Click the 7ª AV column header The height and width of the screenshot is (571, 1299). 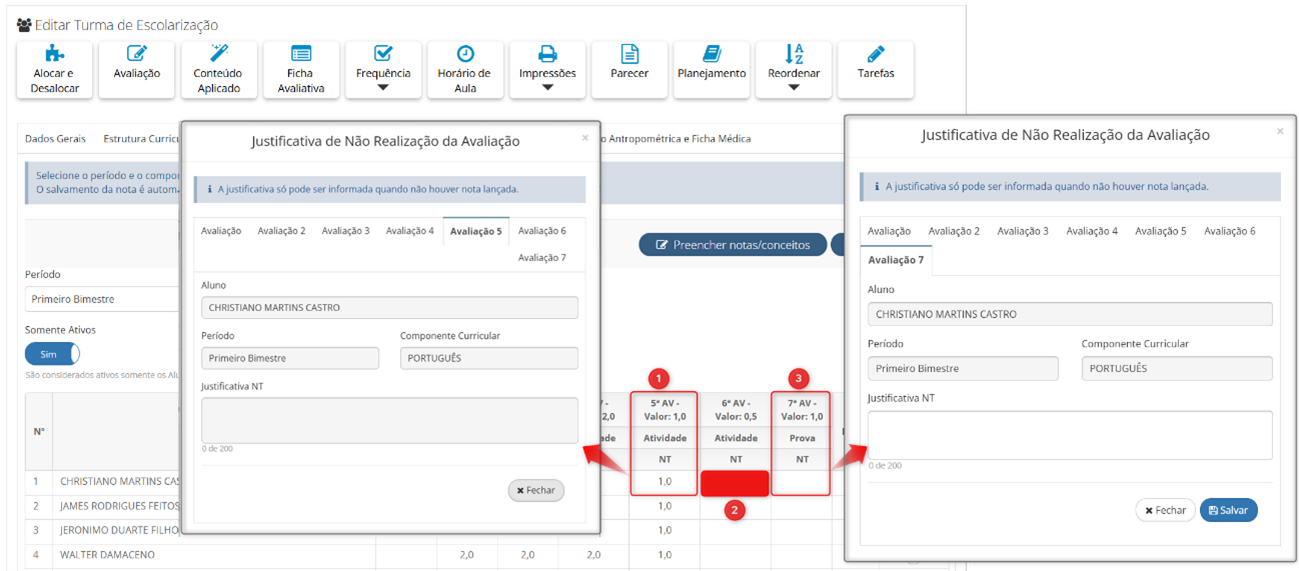point(801,410)
